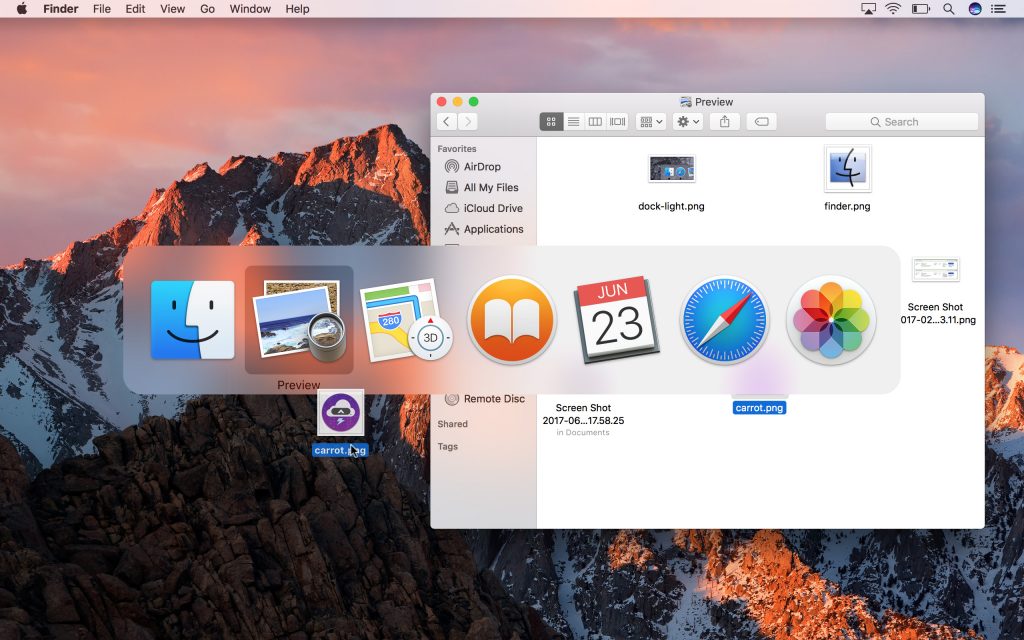Open All My Files in sidebar
Screen dimensions: 1024x640
[483, 187]
